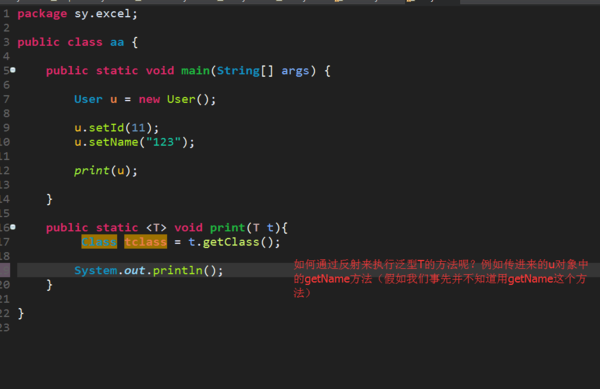Viewport: 600px width, 389px height.
Task: Collapse the generic print method fold marker
Action: coord(13,227)
